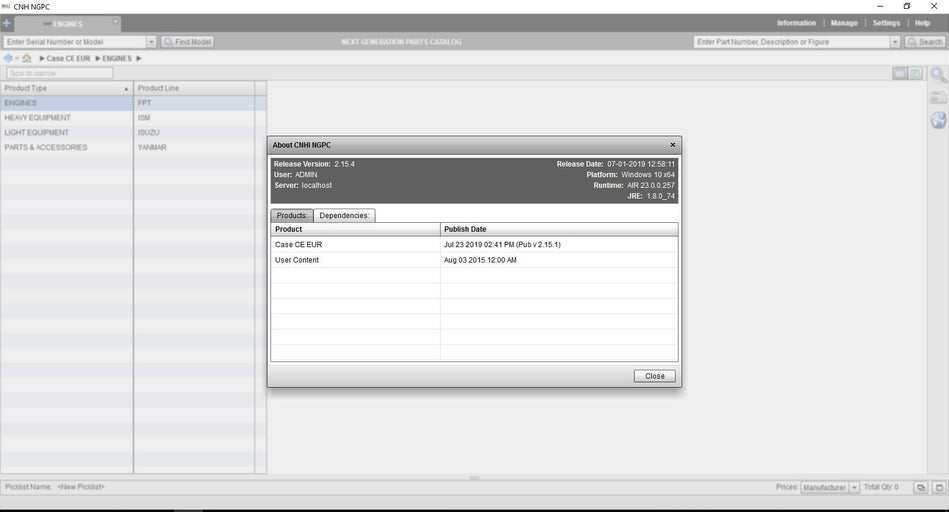Close the About CNHI NGPC dialog with X
This screenshot has width=949, height=512.
click(672, 144)
